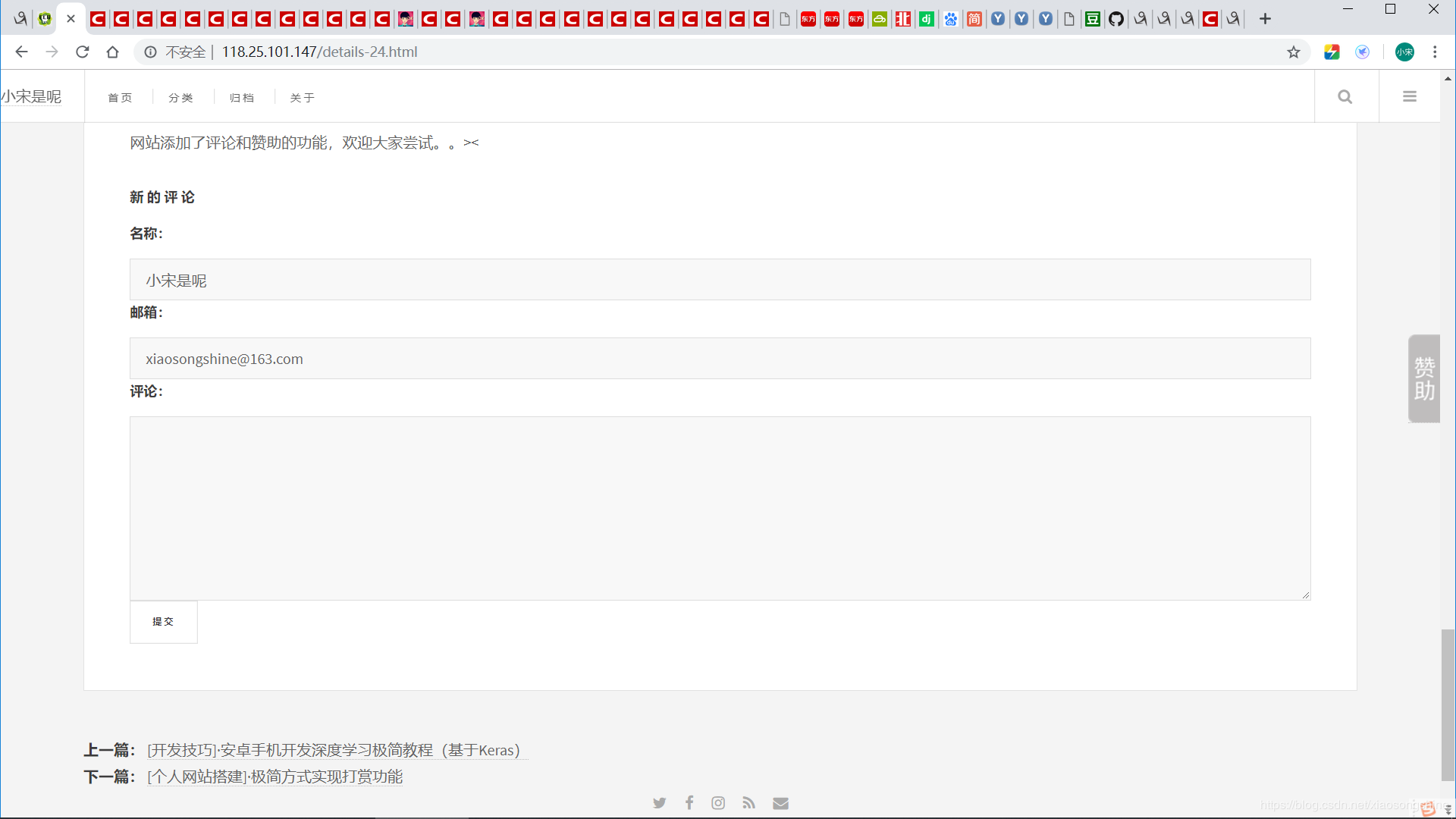This screenshot has height=819, width=1456.
Task: Click into the 评论 comment text area
Action: click(x=720, y=508)
